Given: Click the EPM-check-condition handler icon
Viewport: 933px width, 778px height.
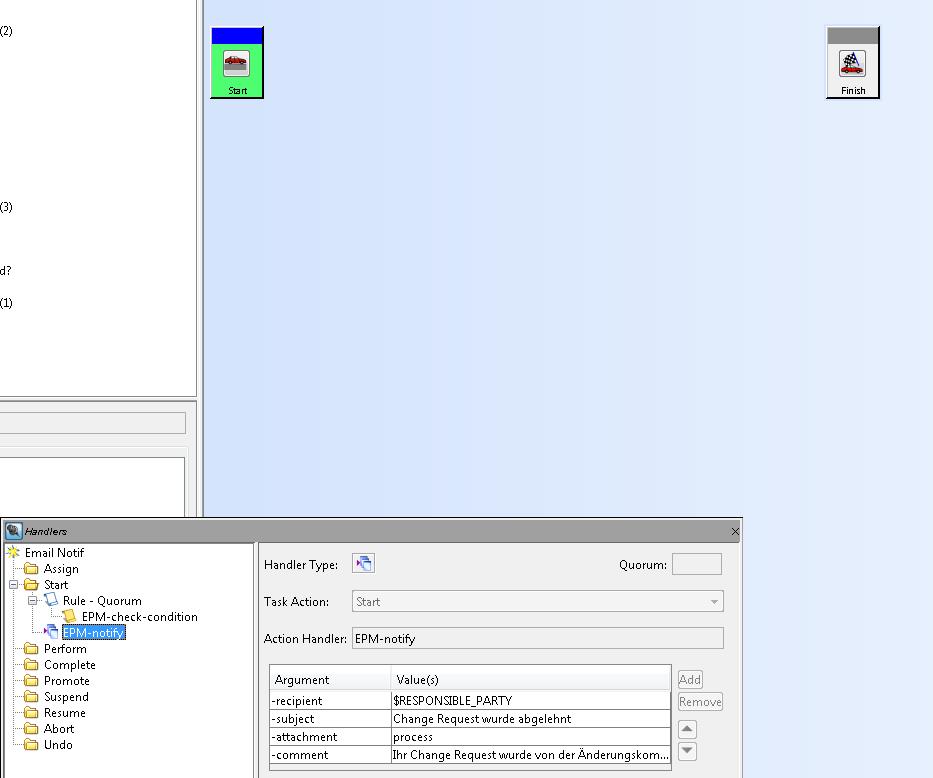Looking at the screenshot, I should (x=70, y=616).
